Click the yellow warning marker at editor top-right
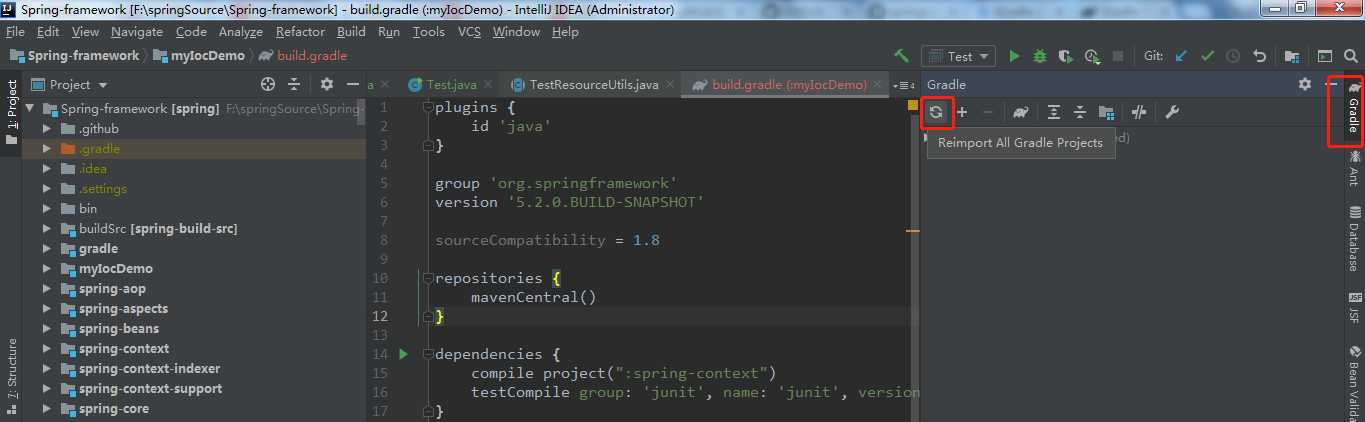 click(912, 104)
